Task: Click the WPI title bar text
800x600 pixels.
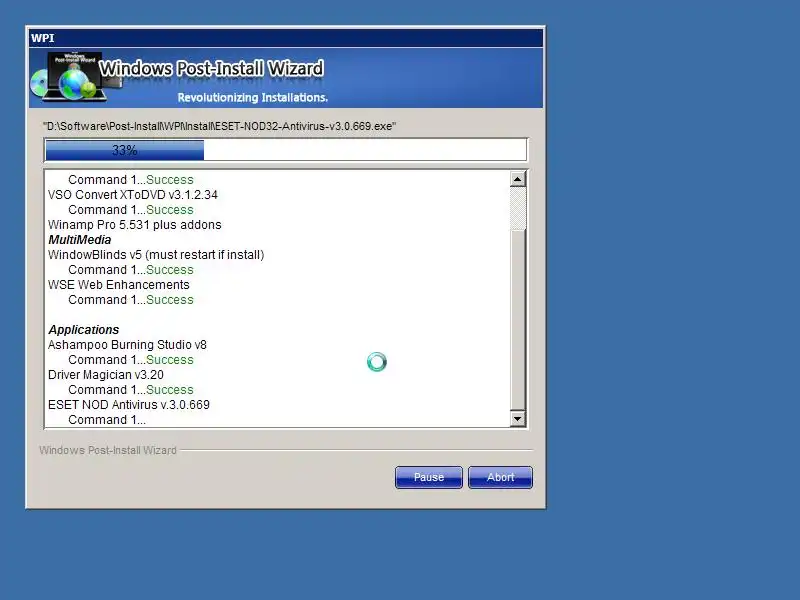Action: [x=43, y=38]
